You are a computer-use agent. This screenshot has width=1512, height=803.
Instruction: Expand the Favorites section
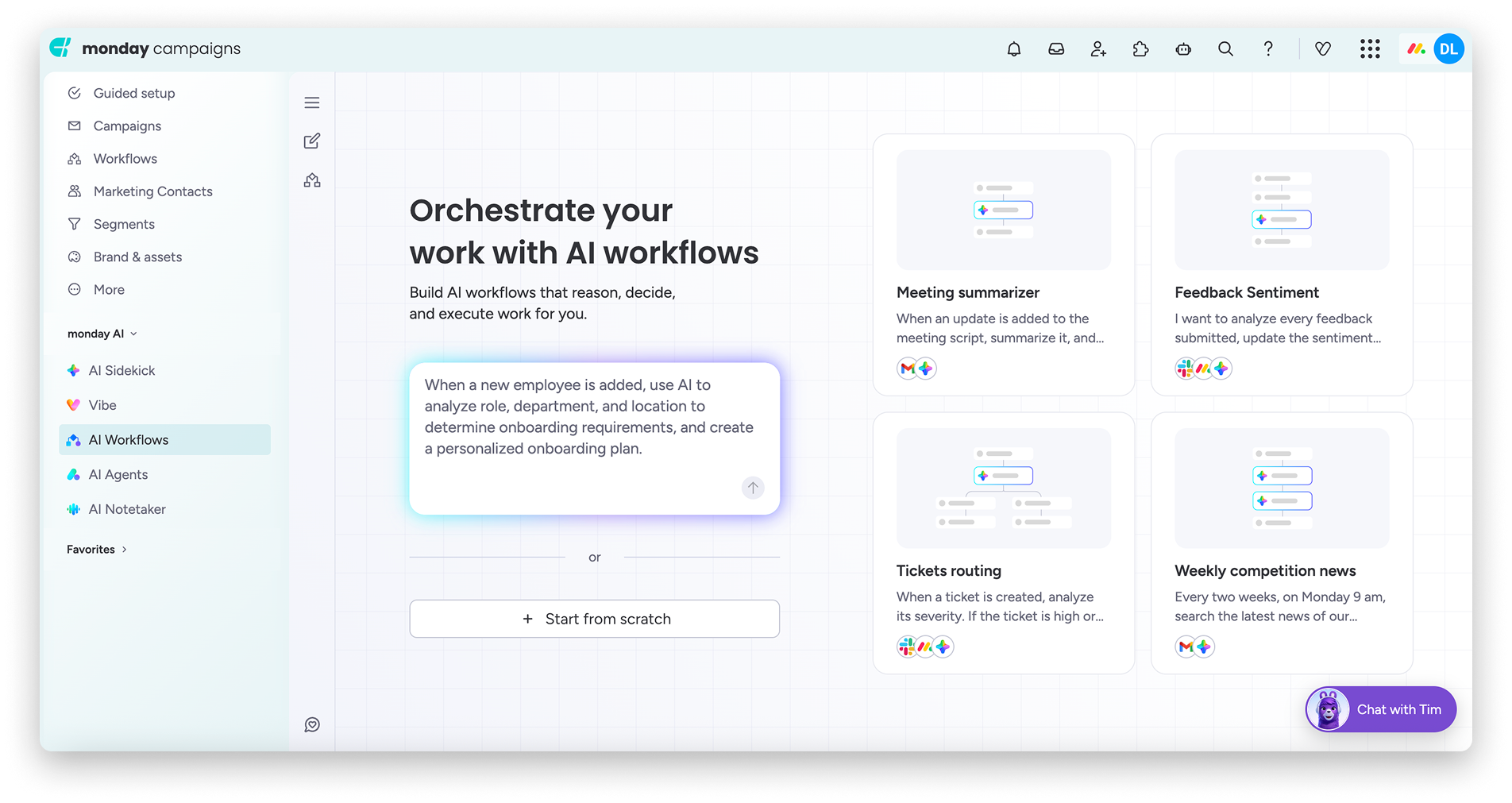(x=97, y=550)
